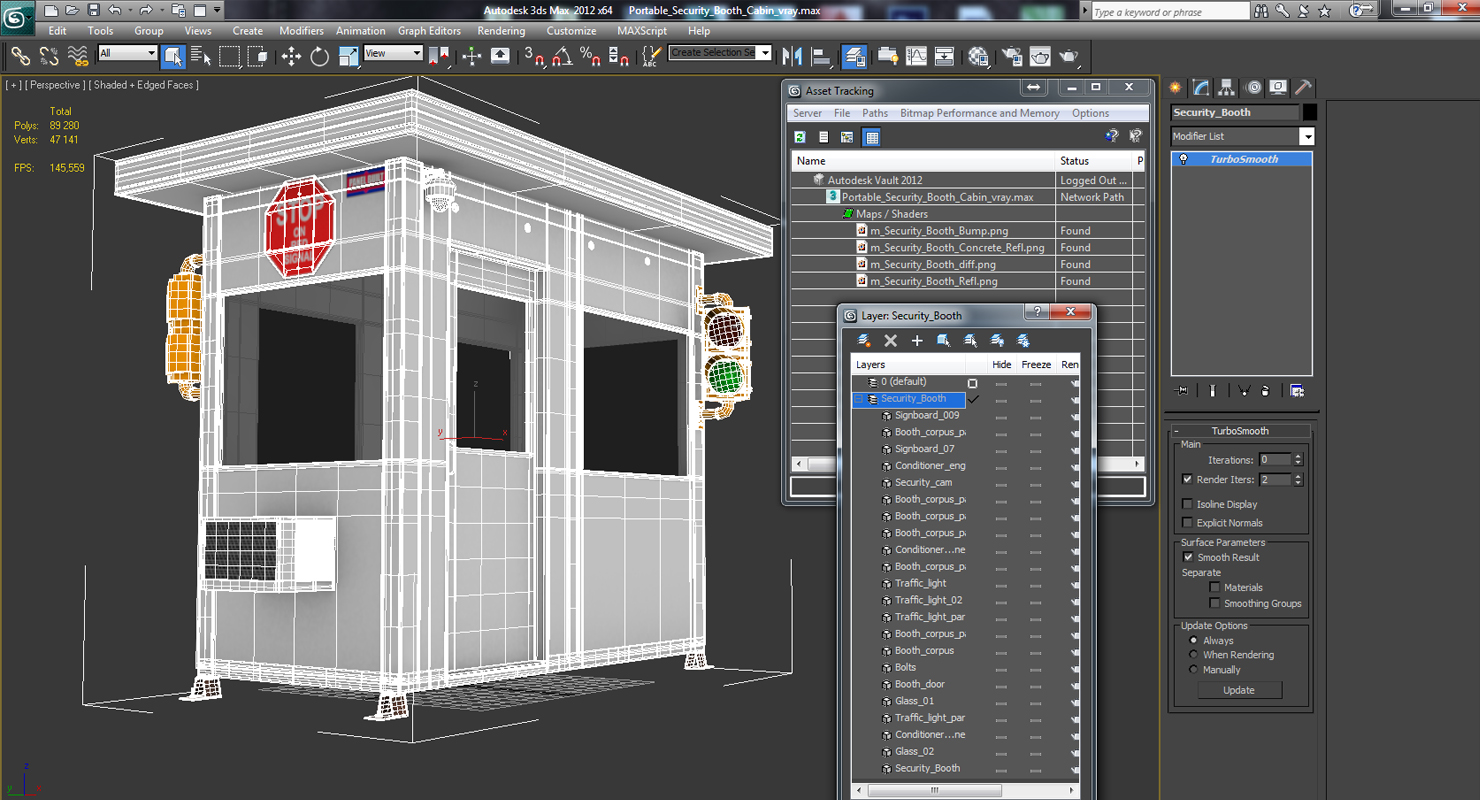This screenshot has width=1480, height=800.
Task: Click the Render Production teapot icon
Action: (x=1068, y=56)
